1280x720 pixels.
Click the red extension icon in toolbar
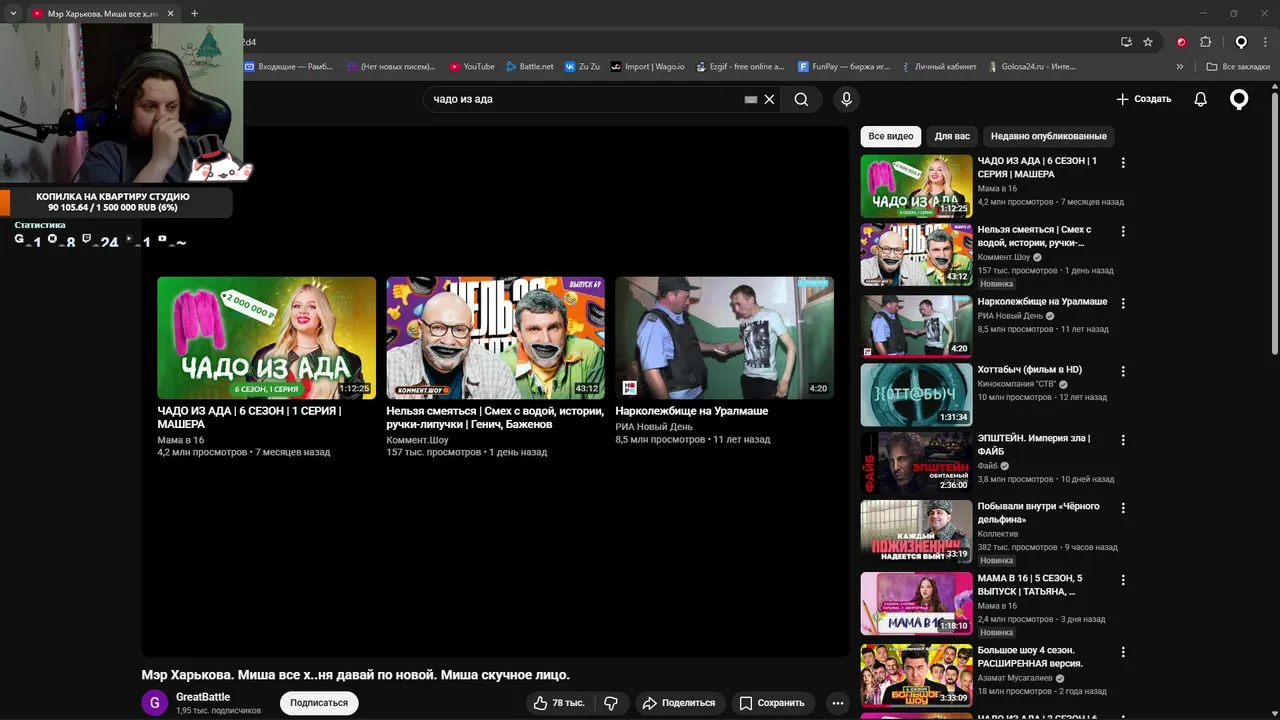click(1181, 42)
